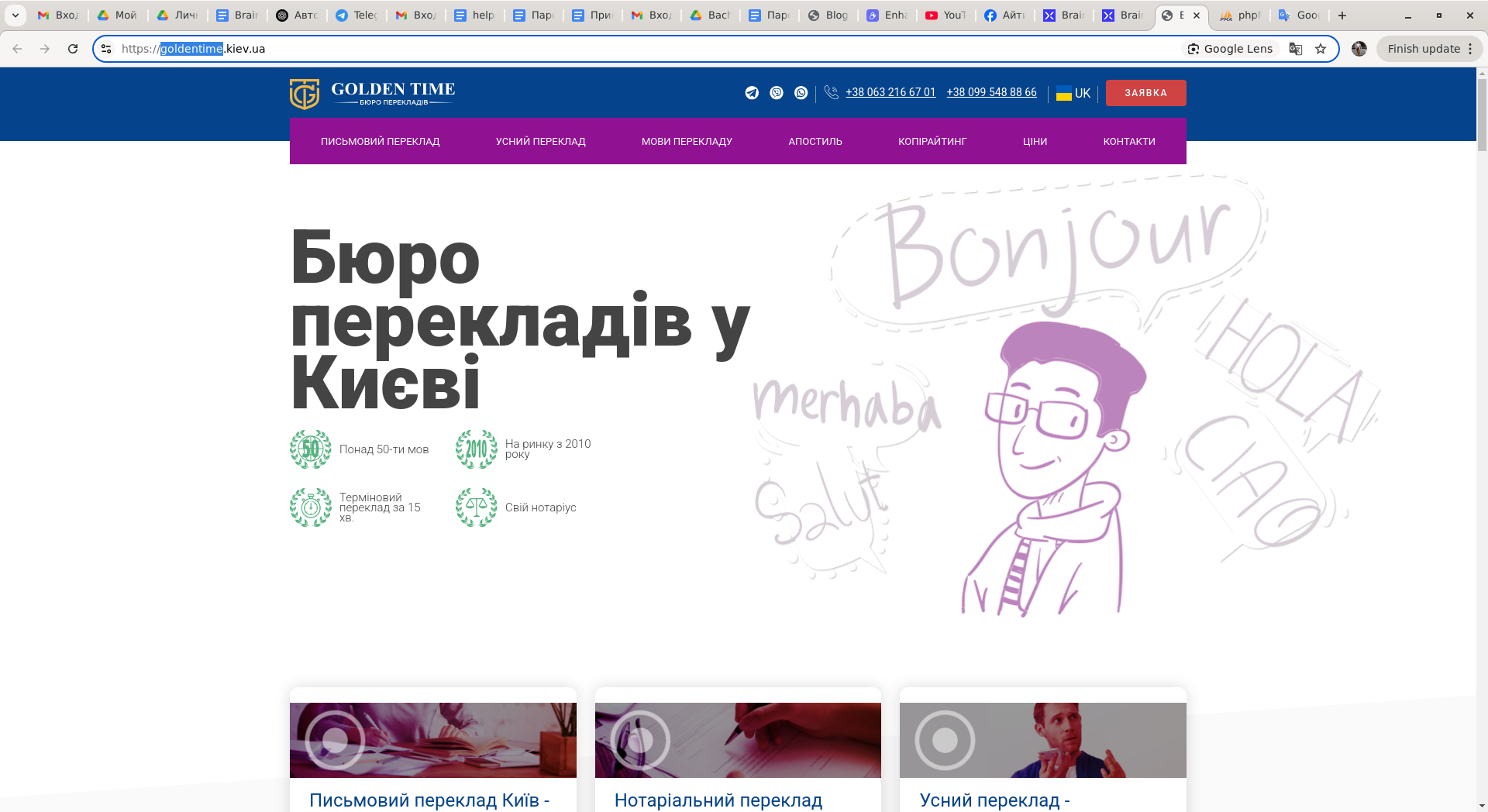Image resolution: width=1488 pixels, height=812 pixels.
Task: Expand the tab search dropdown
Action: pos(15,15)
